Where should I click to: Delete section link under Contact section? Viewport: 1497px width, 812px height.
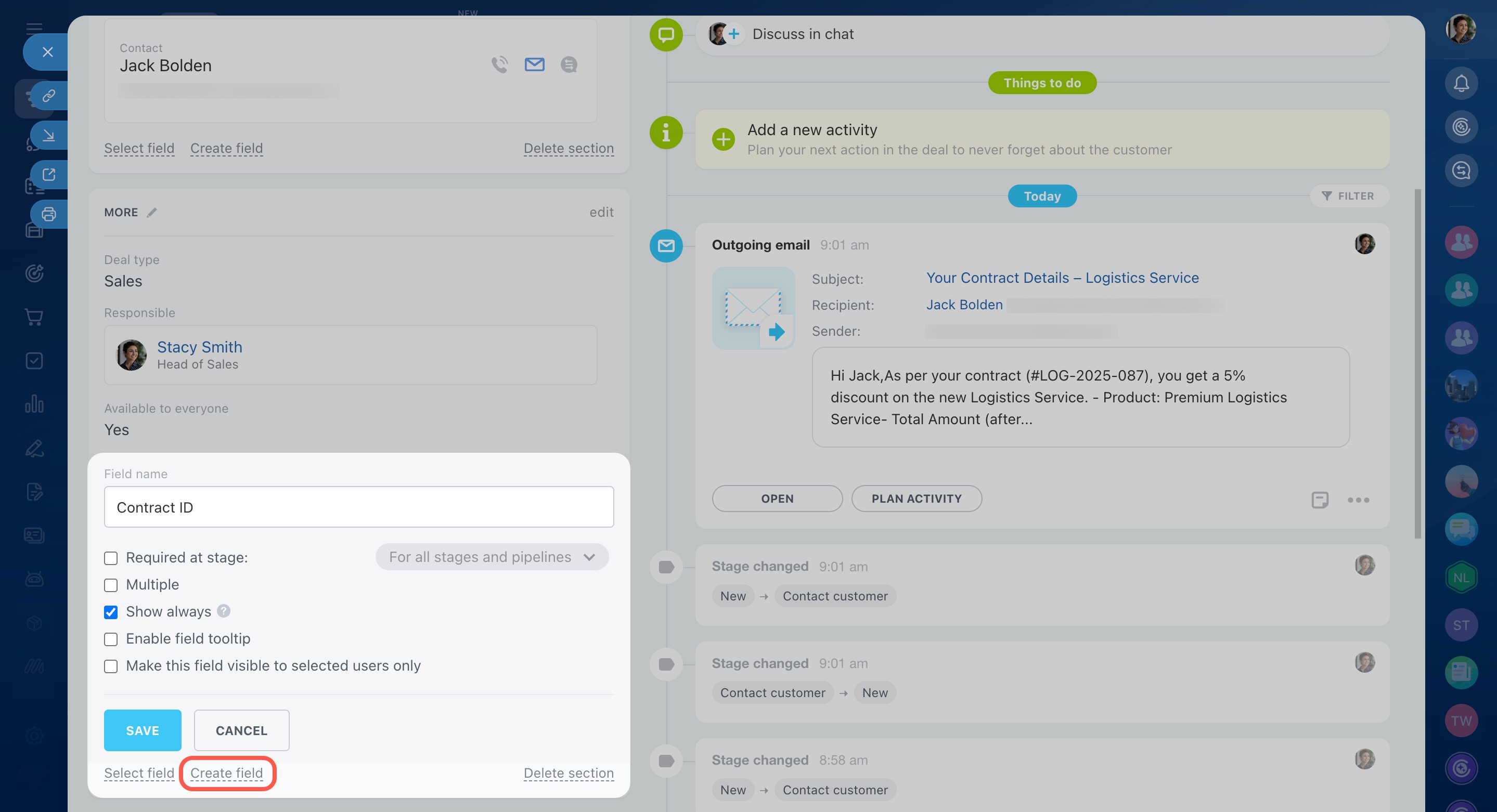click(569, 148)
